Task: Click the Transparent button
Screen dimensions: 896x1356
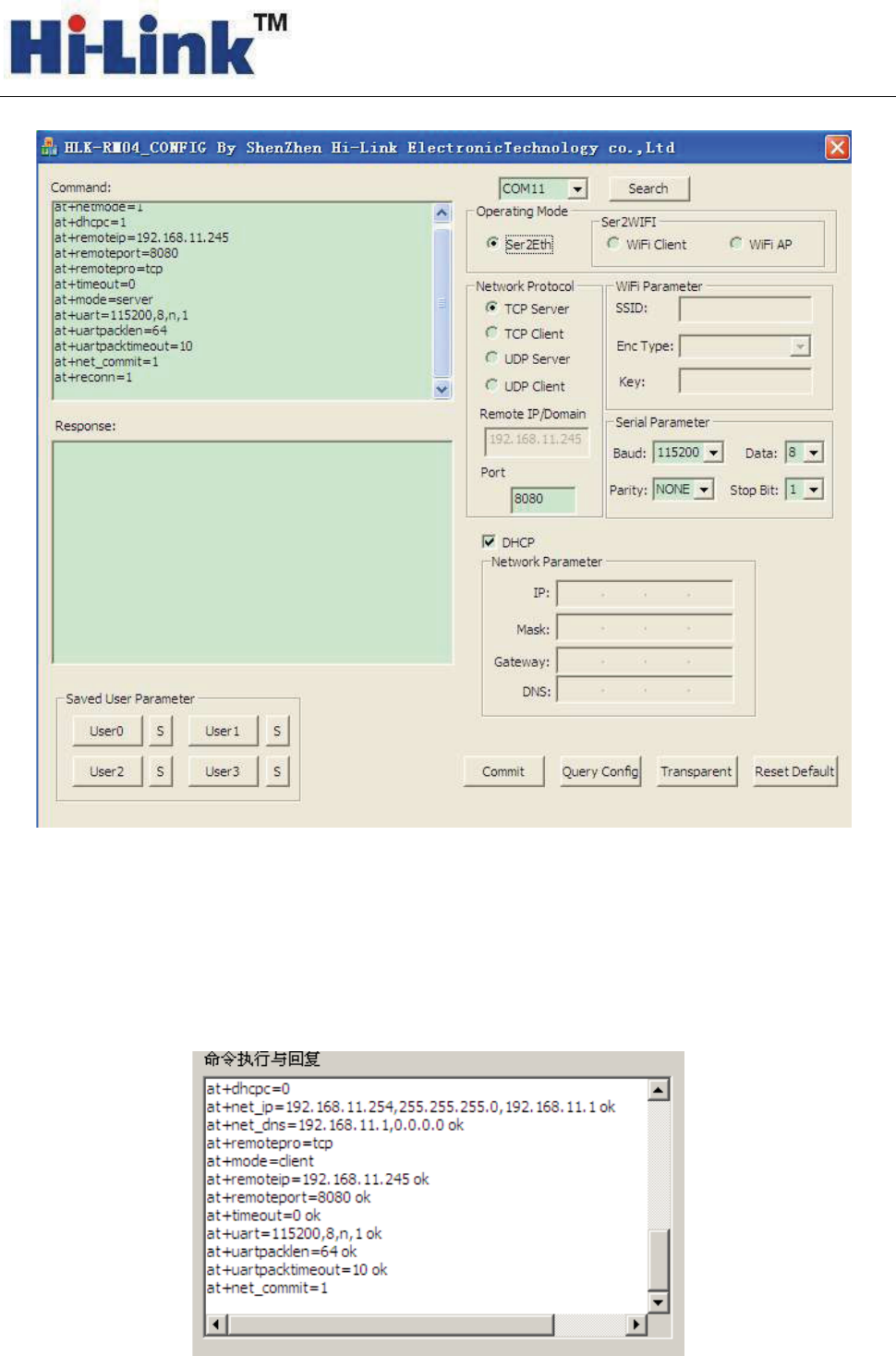Action: [696, 771]
